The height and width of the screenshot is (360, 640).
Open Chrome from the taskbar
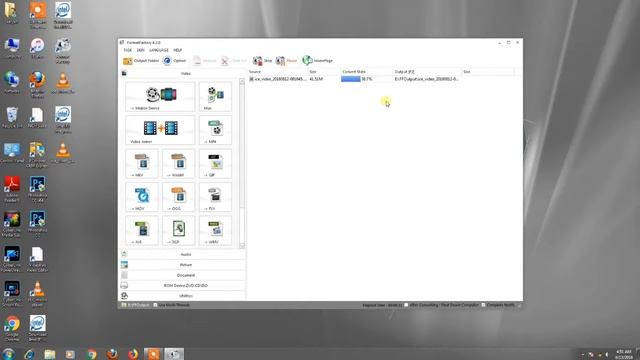[92, 354]
